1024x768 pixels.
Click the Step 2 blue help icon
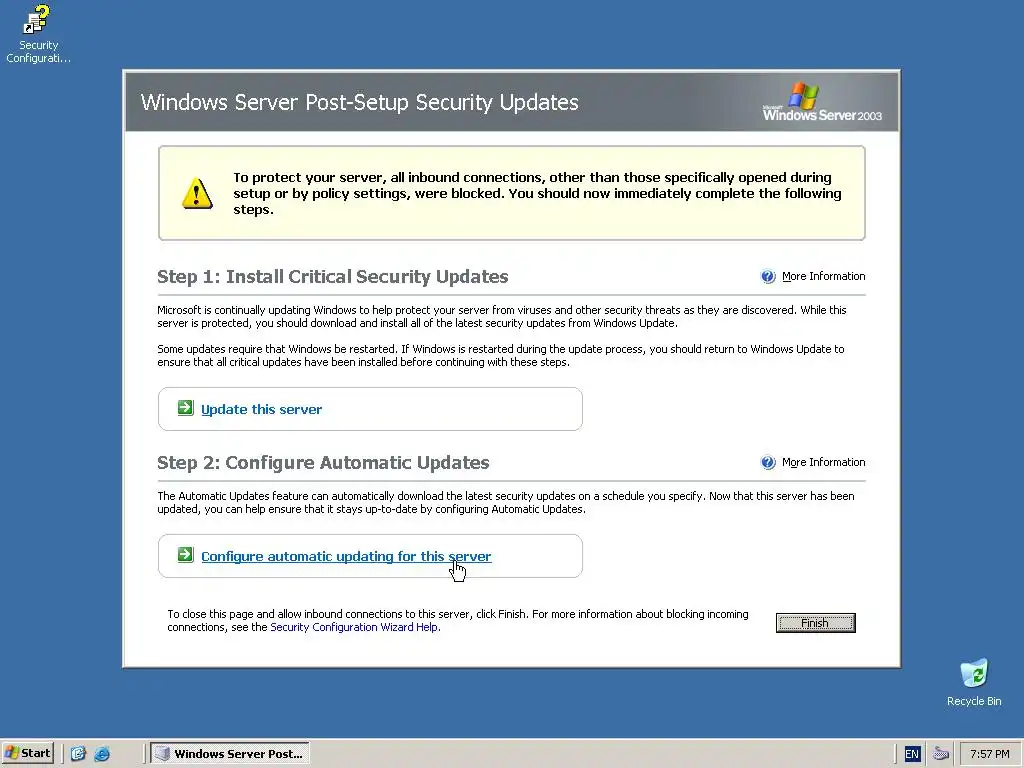768,462
